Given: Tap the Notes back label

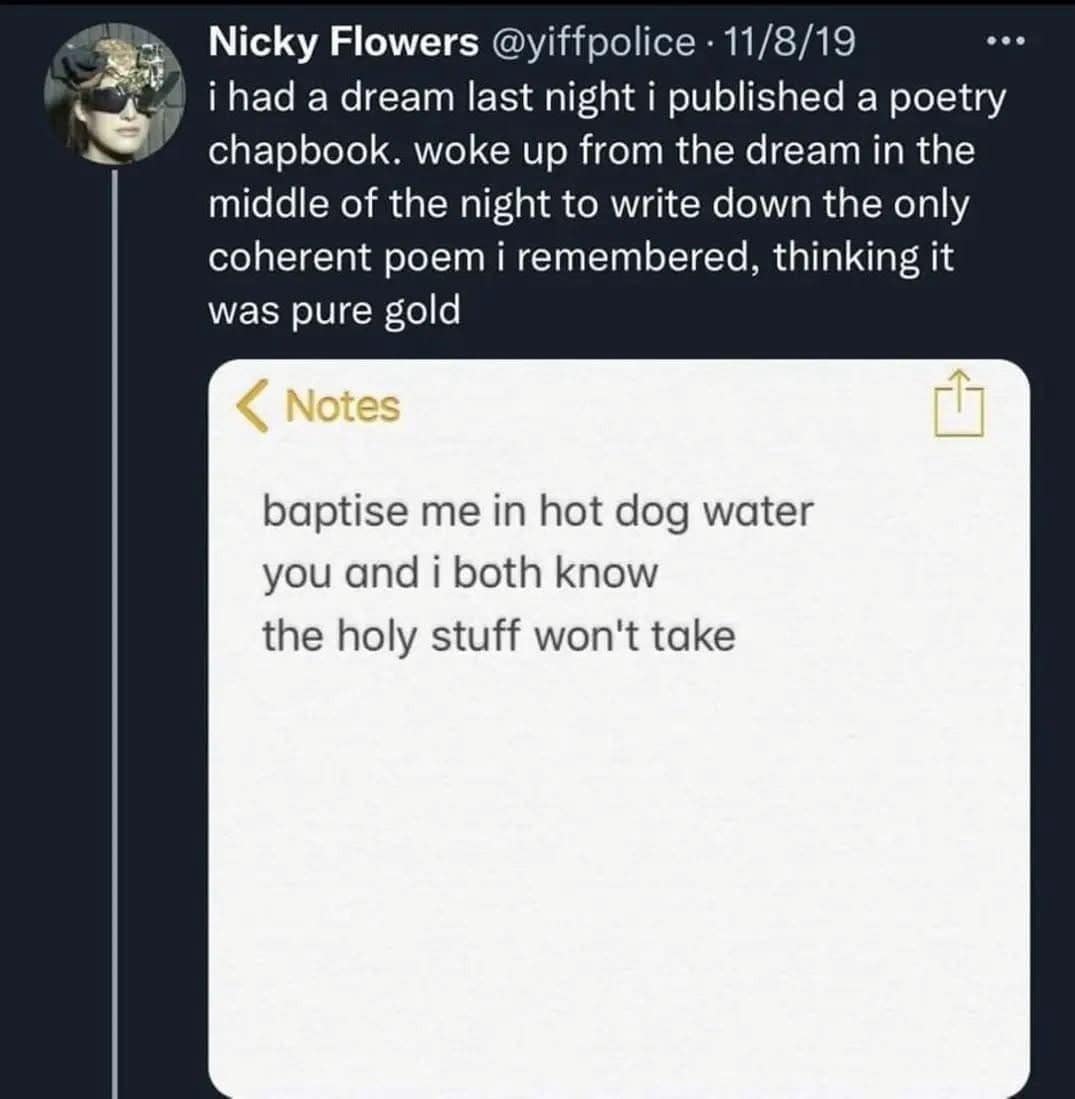Looking at the screenshot, I should point(342,407).
